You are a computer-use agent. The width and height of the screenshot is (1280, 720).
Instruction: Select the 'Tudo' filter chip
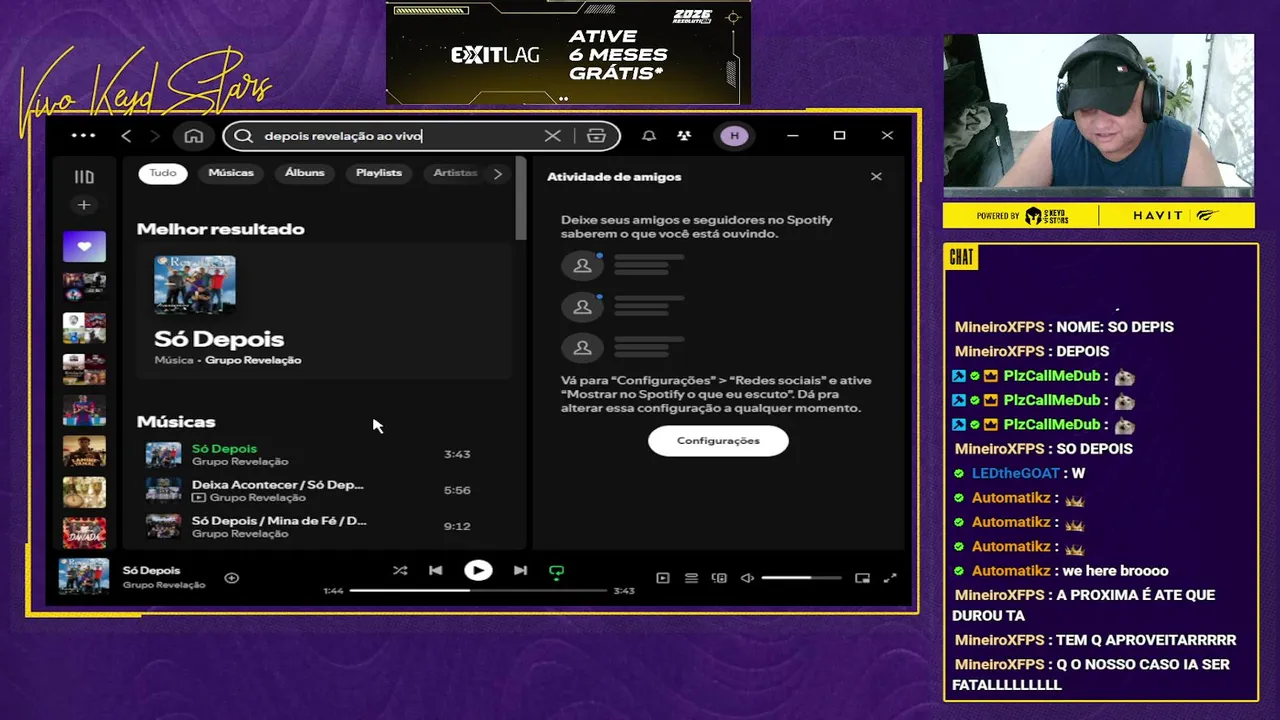tap(163, 173)
